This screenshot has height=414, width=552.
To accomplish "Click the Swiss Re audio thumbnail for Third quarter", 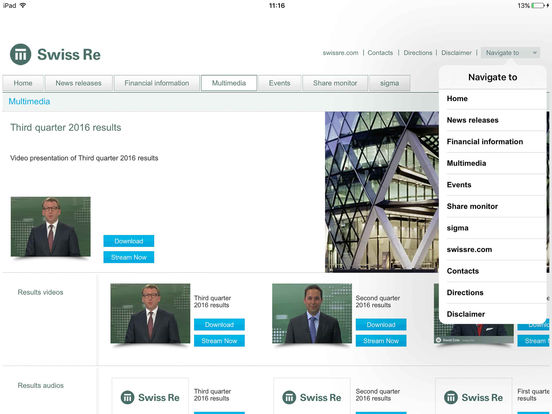I will click(150, 396).
